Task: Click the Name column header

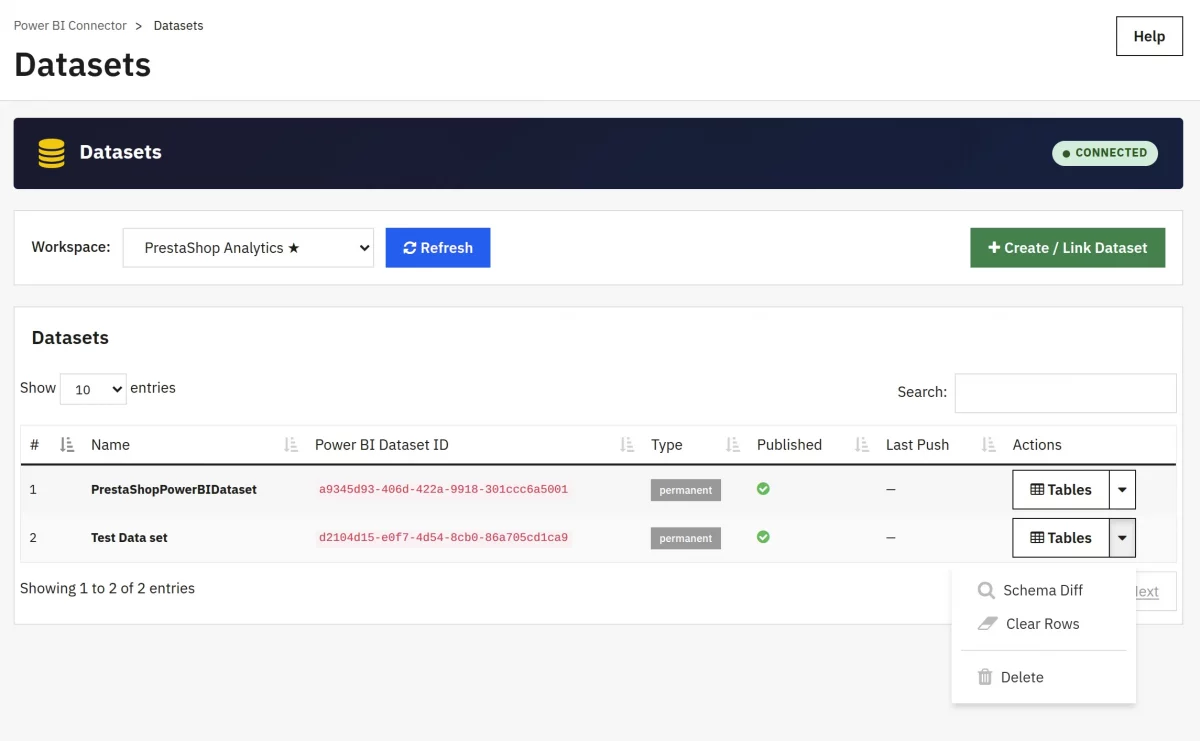Action: [x=110, y=445]
